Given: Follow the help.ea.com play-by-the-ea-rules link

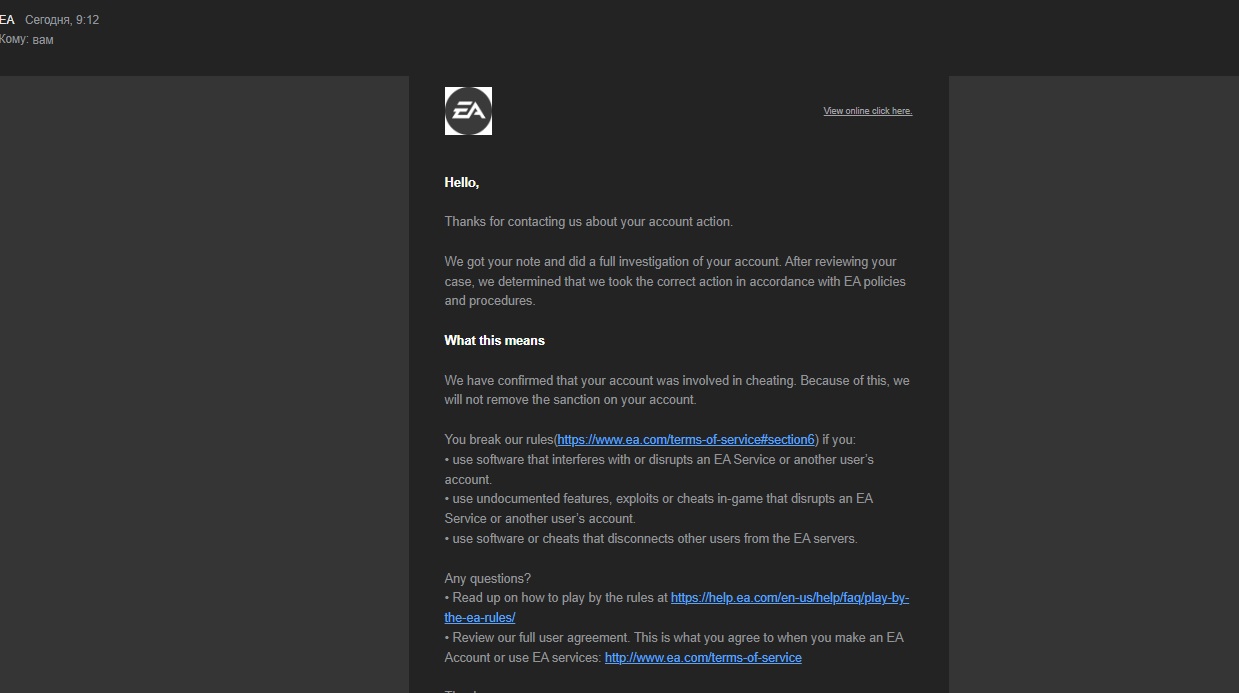Looking at the screenshot, I should click(x=789, y=598).
